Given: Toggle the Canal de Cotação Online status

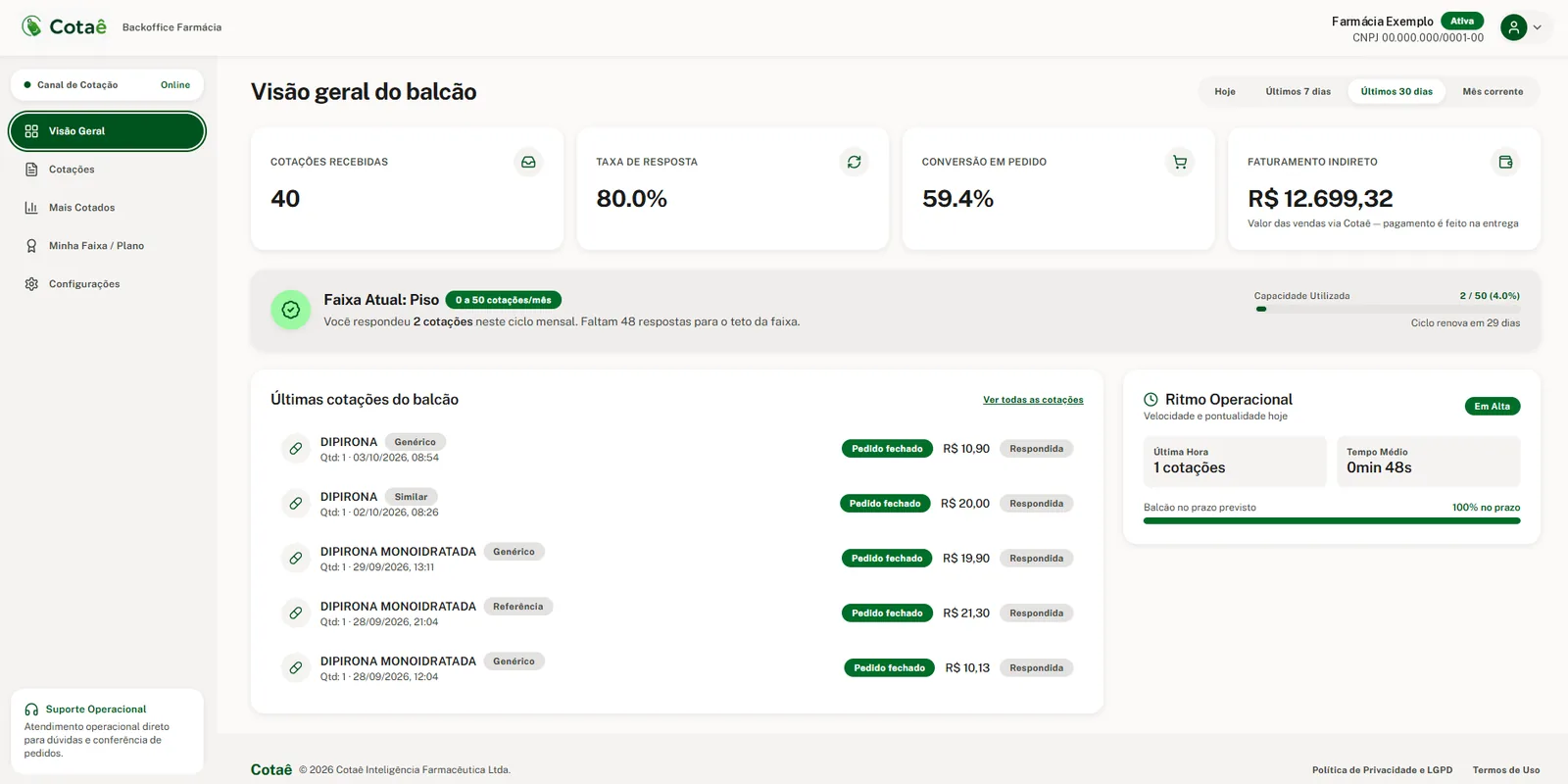Looking at the screenshot, I should tap(107, 84).
